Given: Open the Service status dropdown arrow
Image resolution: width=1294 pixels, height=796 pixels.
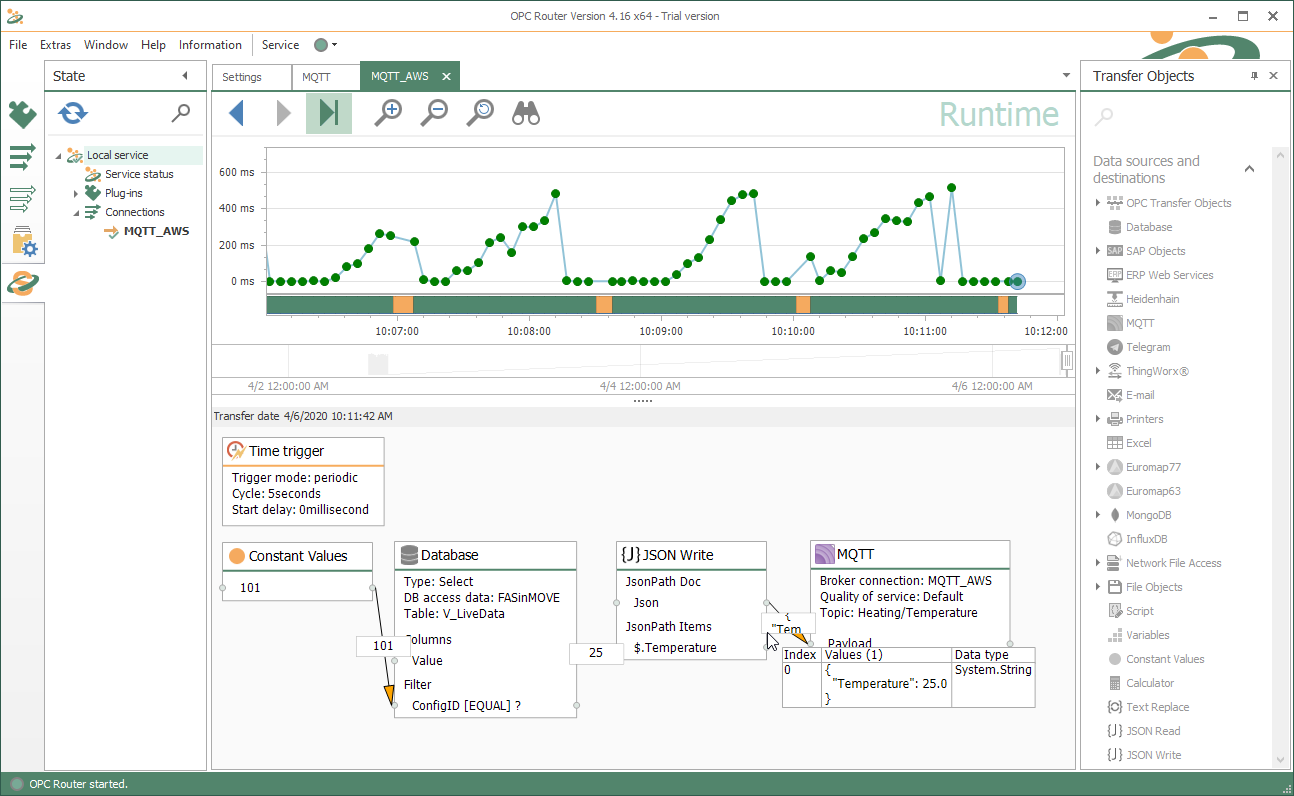Looking at the screenshot, I should point(334,45).
